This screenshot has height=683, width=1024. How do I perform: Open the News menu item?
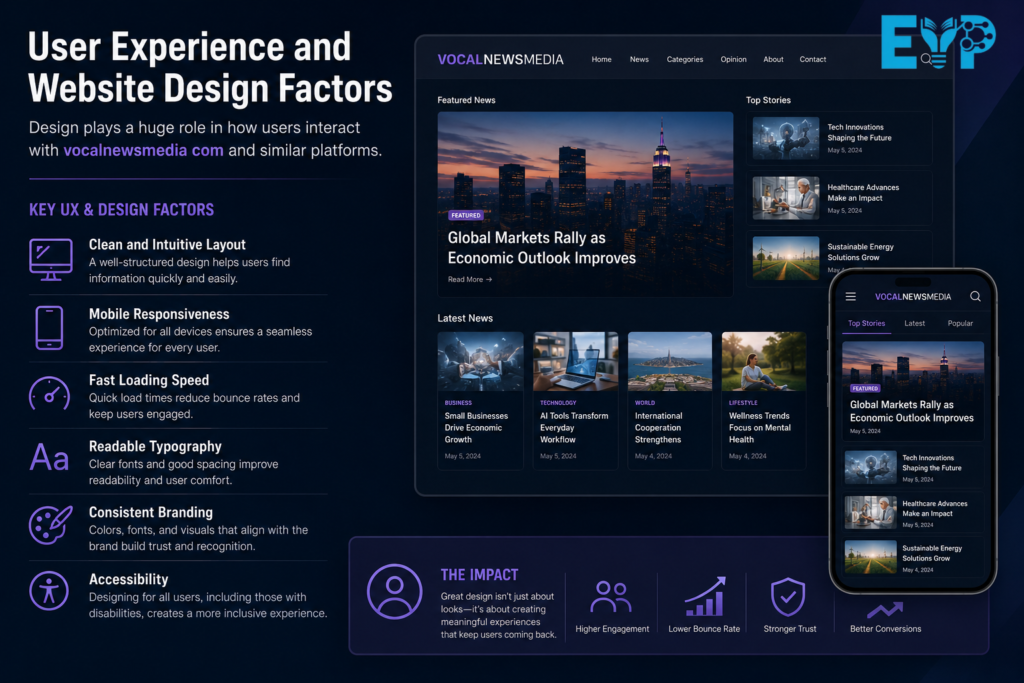639,59
